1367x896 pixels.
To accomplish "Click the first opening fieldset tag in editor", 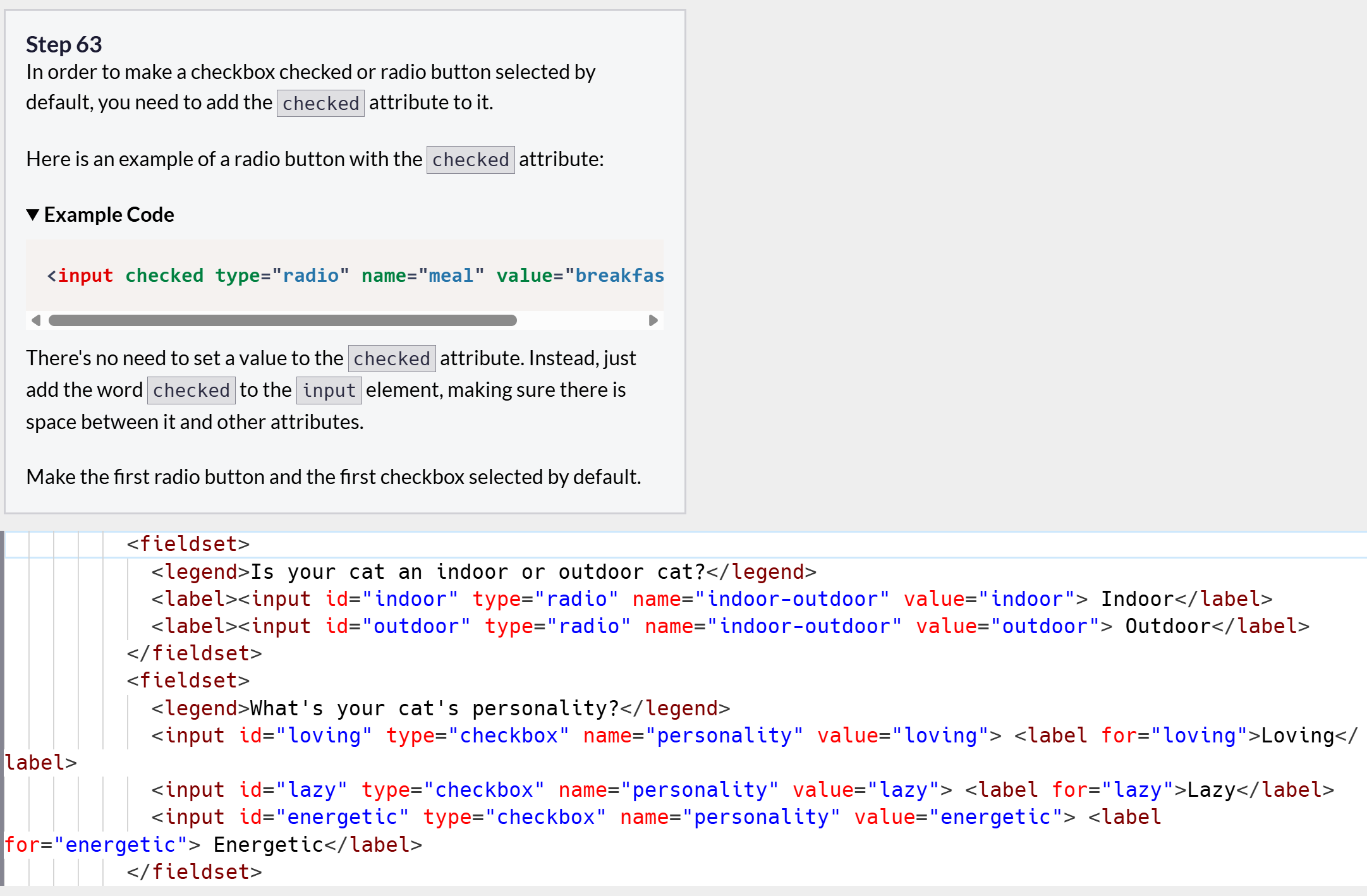I will point(188,544).
